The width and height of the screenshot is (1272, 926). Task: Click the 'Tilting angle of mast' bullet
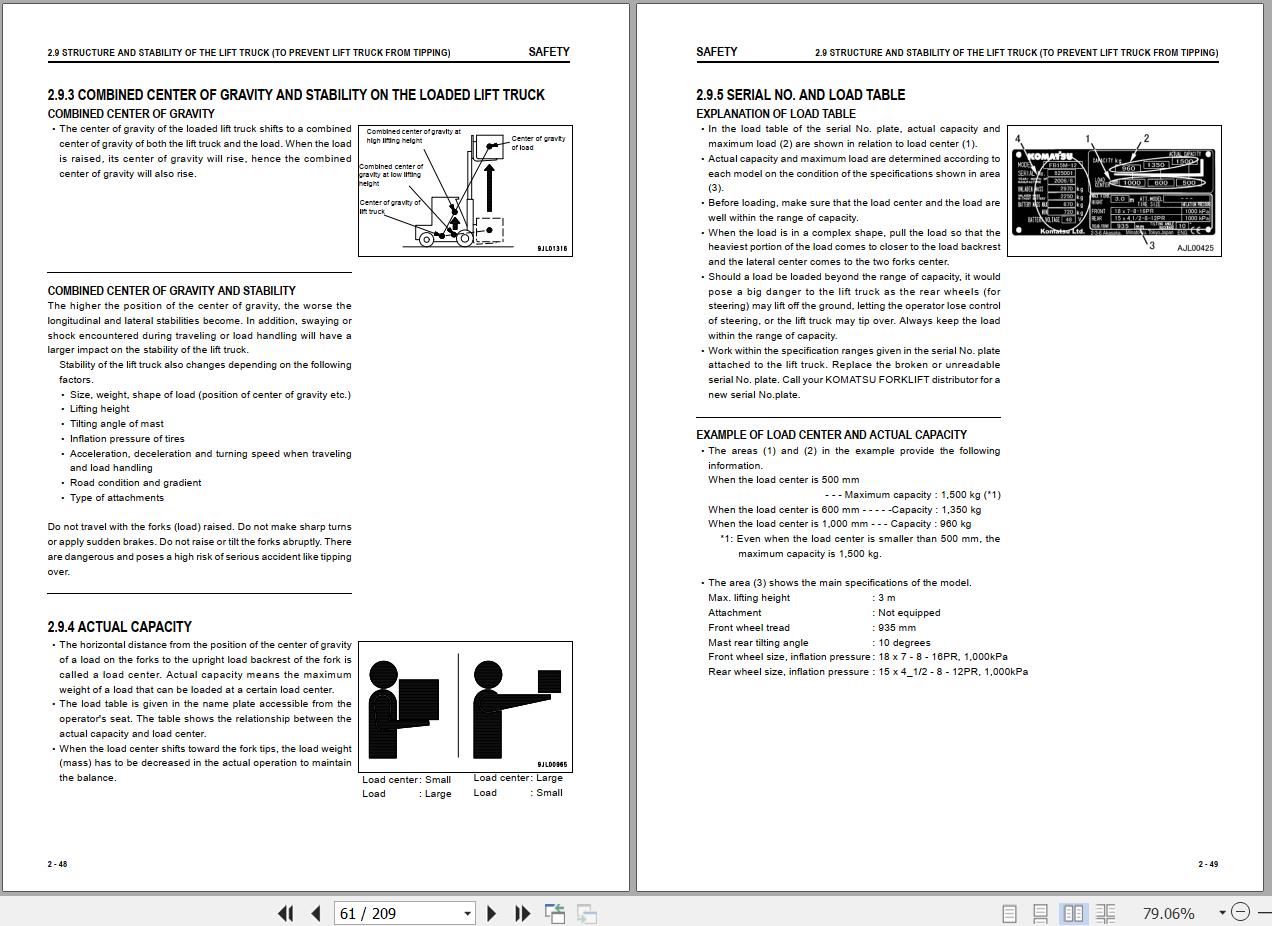[116, 424]
